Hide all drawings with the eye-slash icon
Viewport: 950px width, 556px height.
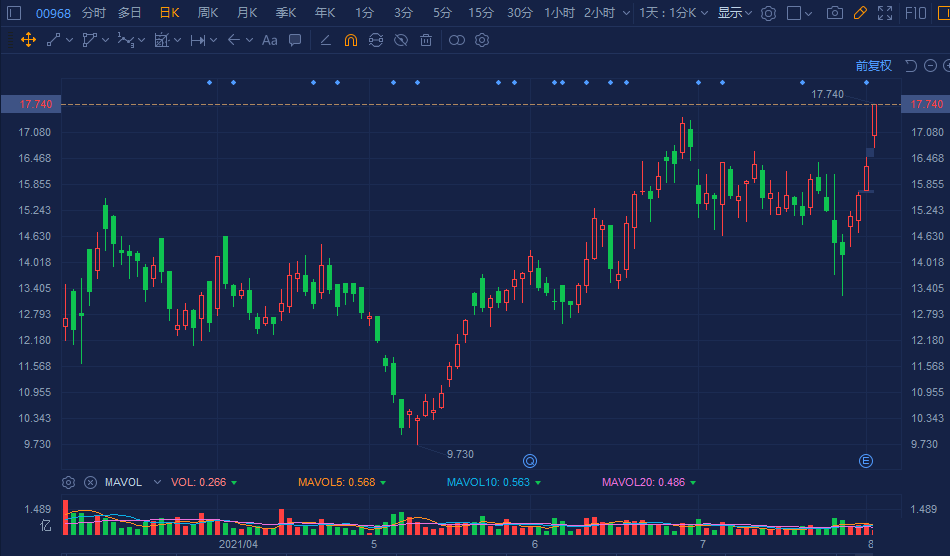coord(400,40)
